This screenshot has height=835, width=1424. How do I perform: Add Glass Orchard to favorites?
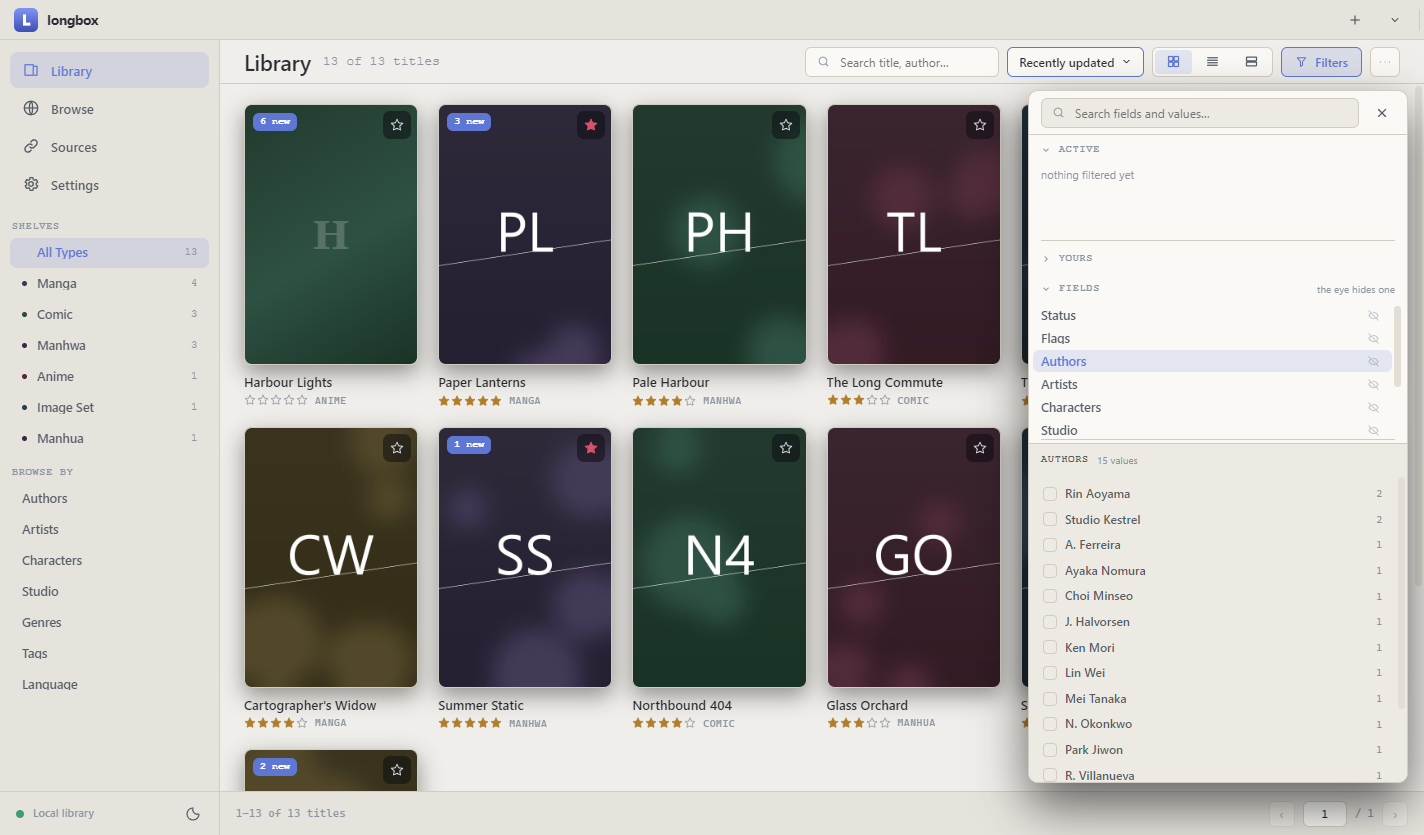[980, 448]
